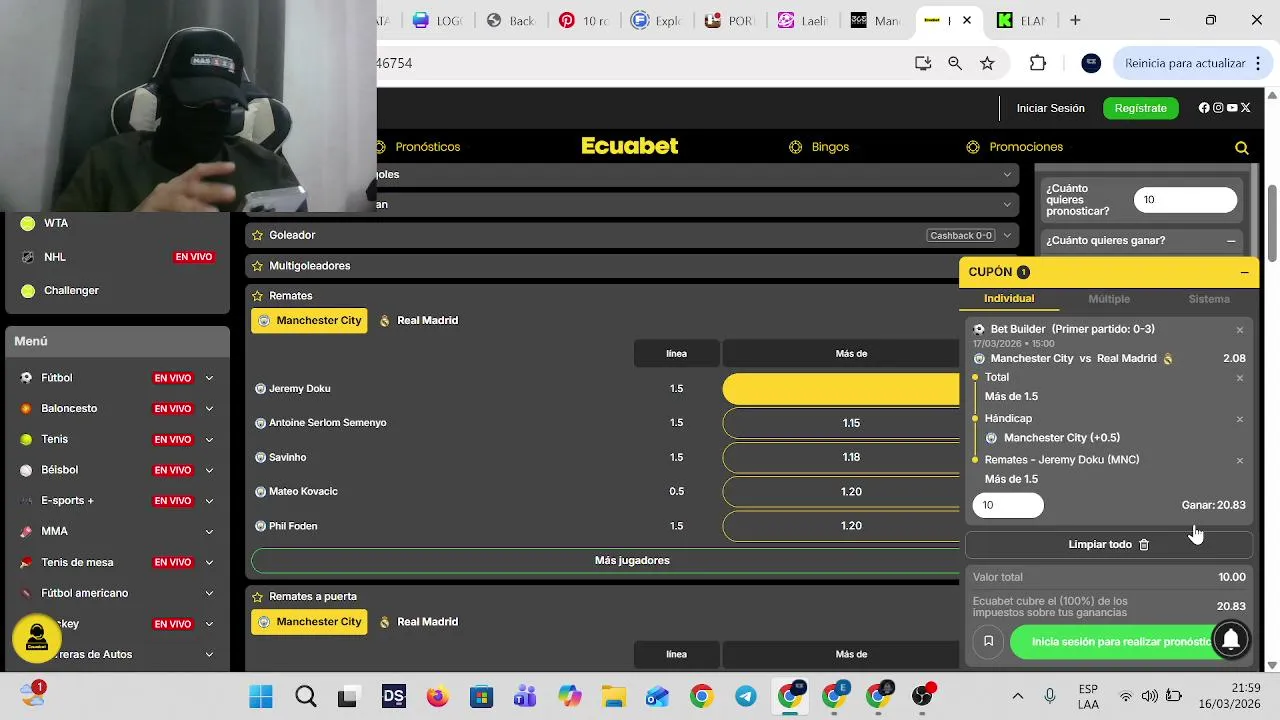Viewport: 1280px width, 720px height.
Task: Click the install app icon in address bar
Action: point(923,63)
